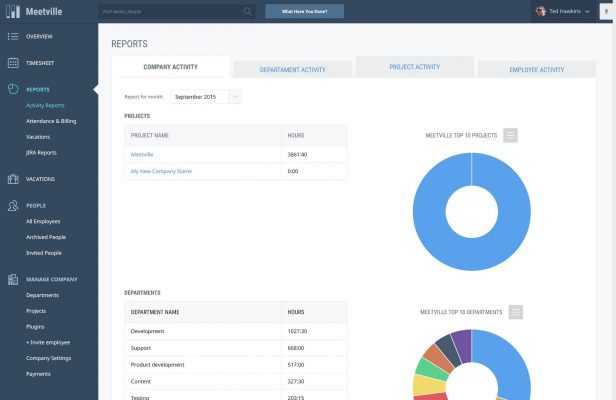Open Overview in sidebar
Image resolution: width=616 pixels, height=400 pixels.
click(x=39, y=37)
